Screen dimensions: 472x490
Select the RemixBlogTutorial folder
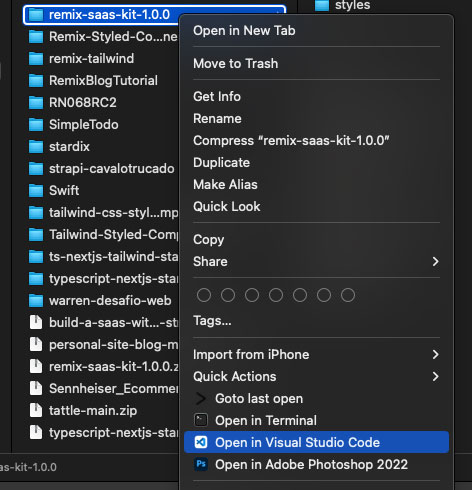click(x=93, y=81)
